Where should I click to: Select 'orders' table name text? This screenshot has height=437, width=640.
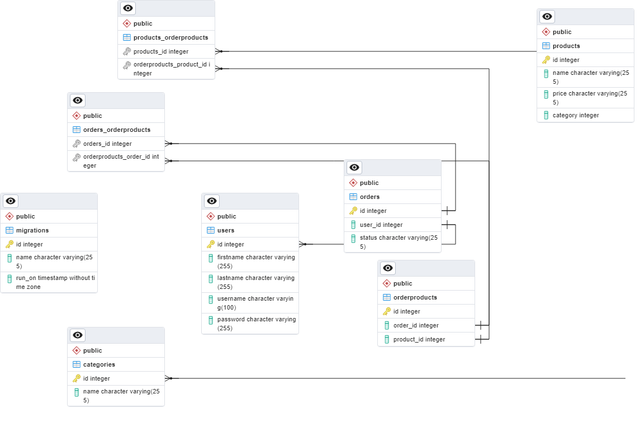click(369, 197)
